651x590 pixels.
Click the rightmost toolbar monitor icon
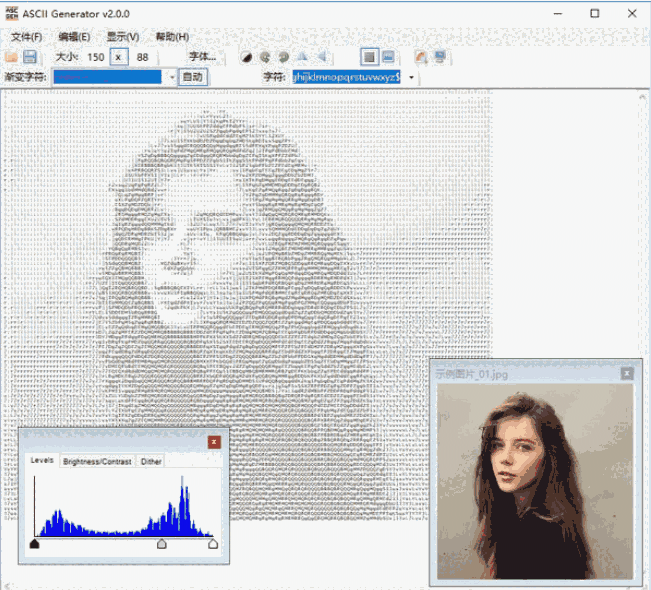(x=439, y=57)
